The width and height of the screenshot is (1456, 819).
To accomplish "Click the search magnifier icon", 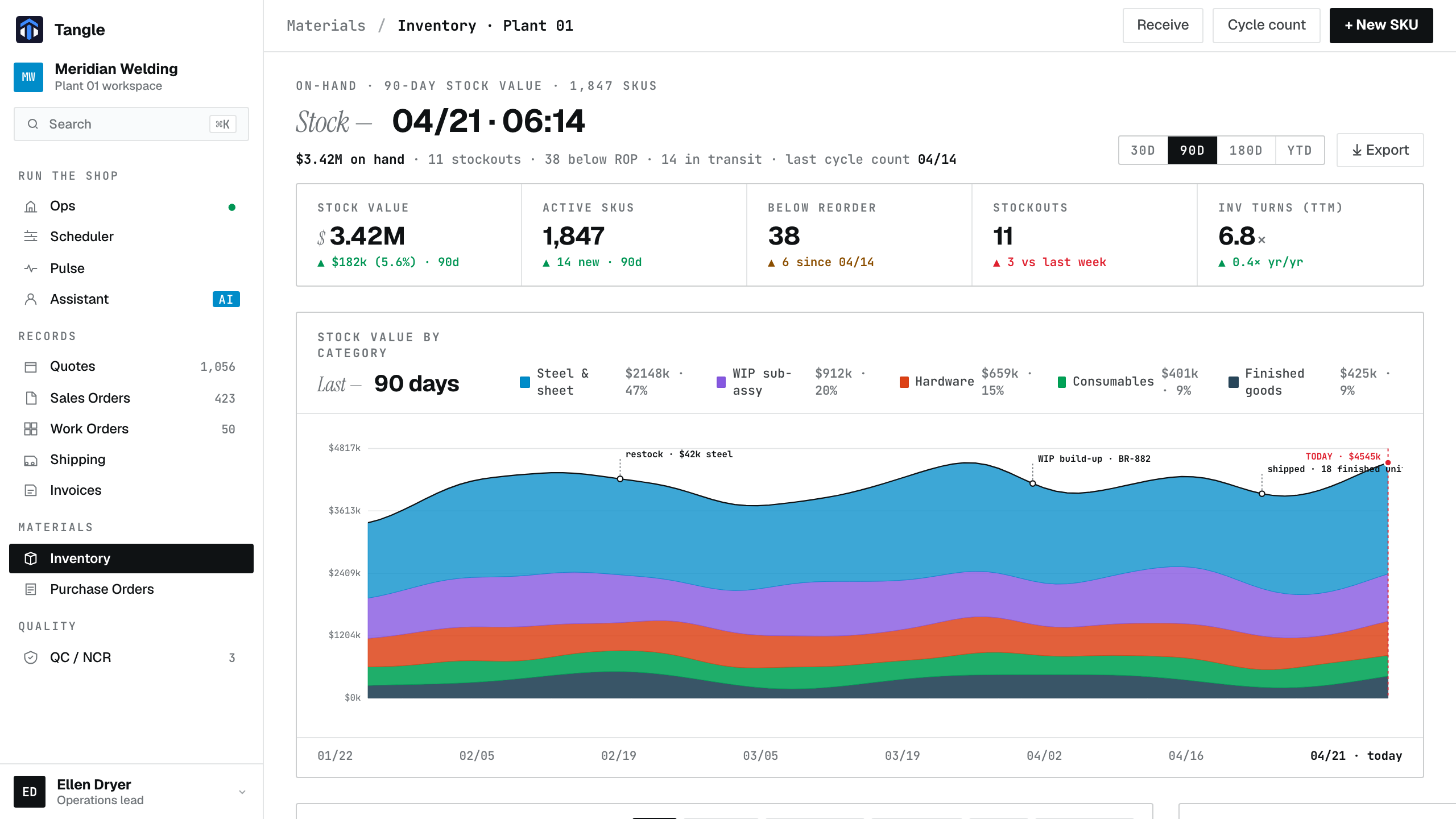I will tap(33, 124).
